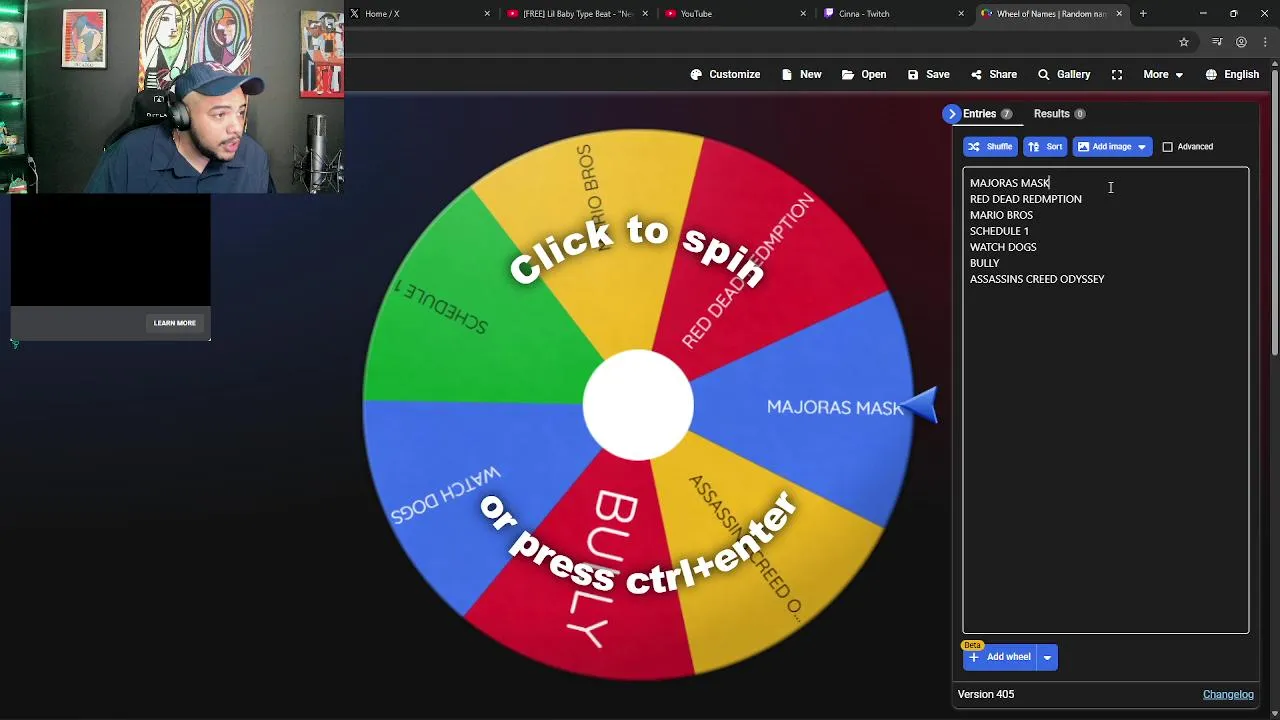The image size is (1280, 720).
Task: Shuffle the wheel entries
Action: 990,147
